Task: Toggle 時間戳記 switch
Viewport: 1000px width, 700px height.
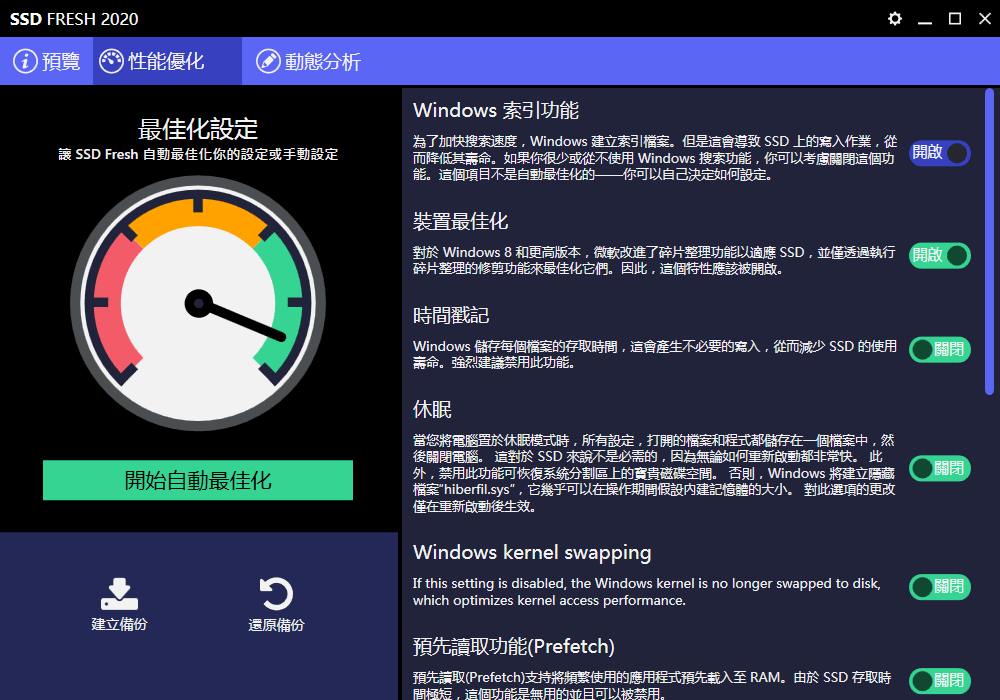Action: (939, 349)
